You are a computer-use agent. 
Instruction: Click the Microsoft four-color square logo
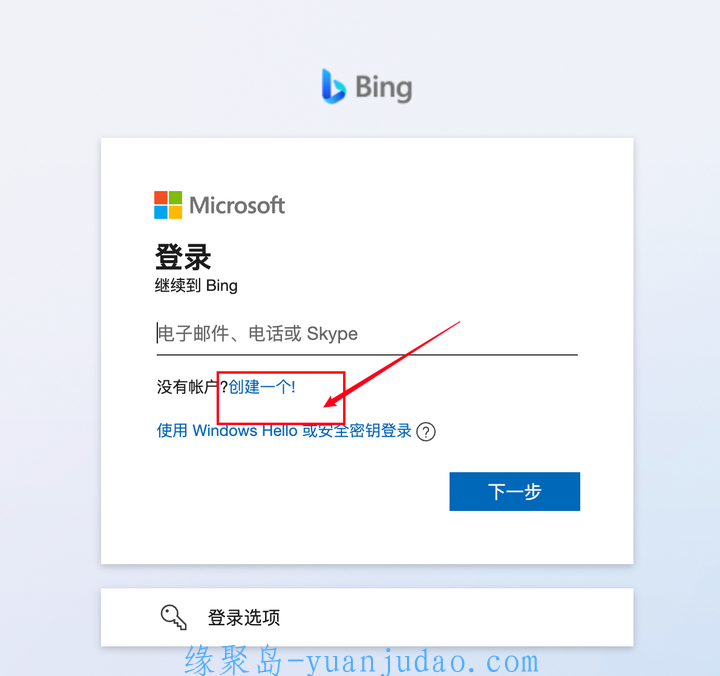click(168, 205)
